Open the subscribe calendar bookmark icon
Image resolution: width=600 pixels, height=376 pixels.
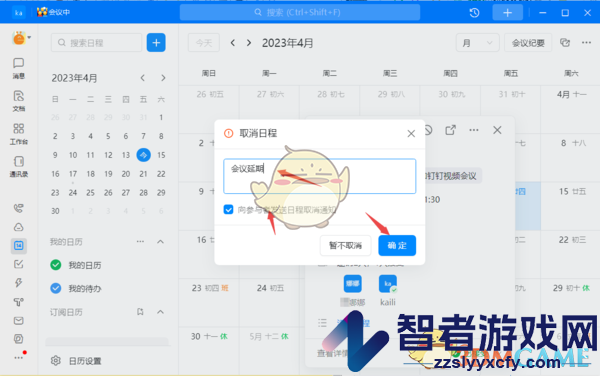click(140, 312)
